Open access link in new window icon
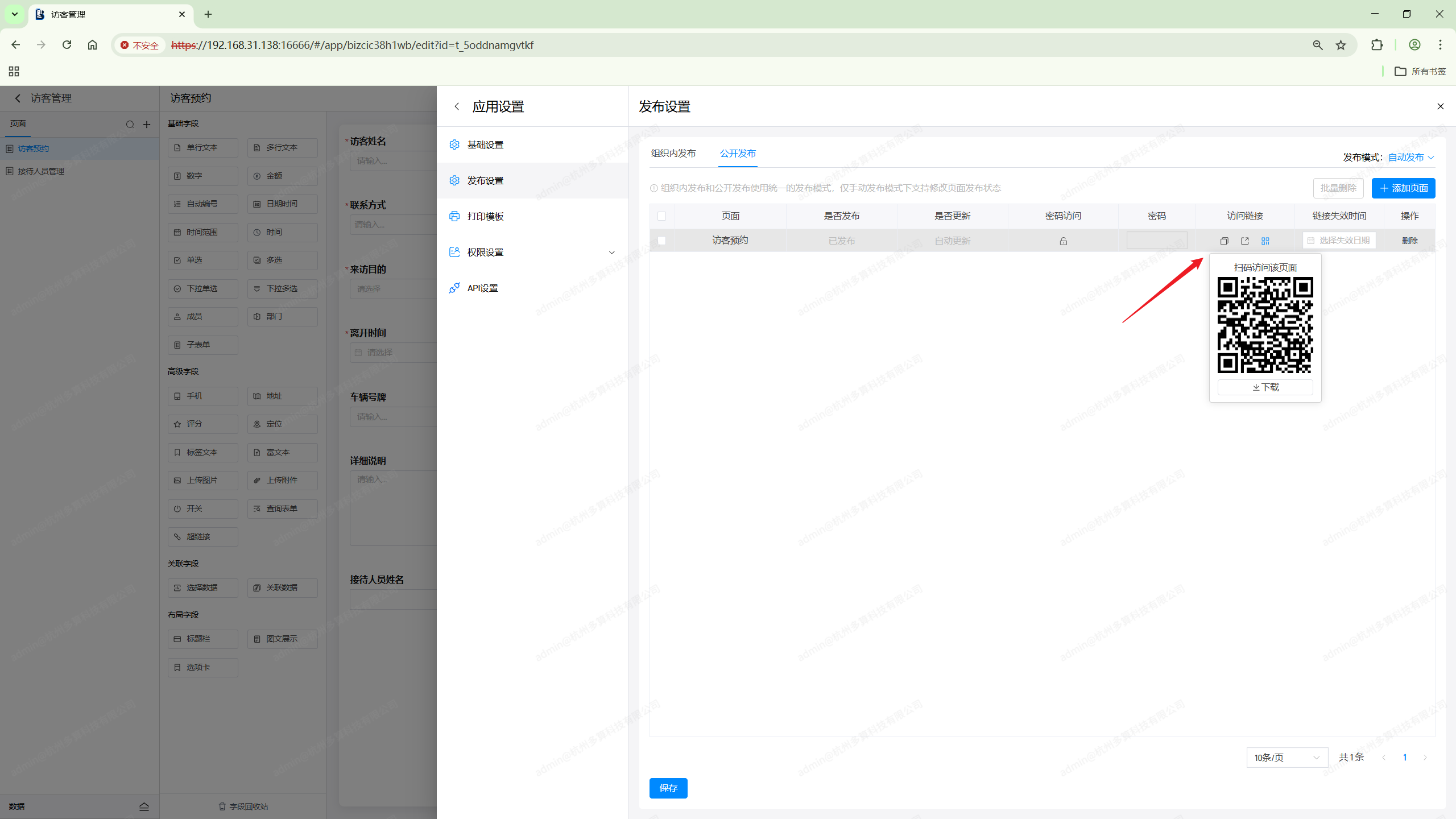This screenshot has width=1456, height=819. click(x=1244, y=241)
